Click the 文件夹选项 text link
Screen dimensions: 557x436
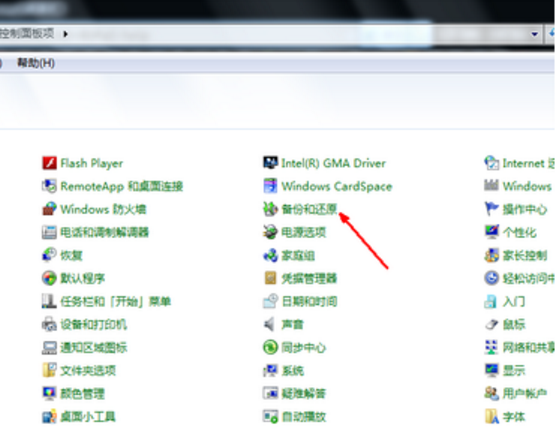(88, 370)
